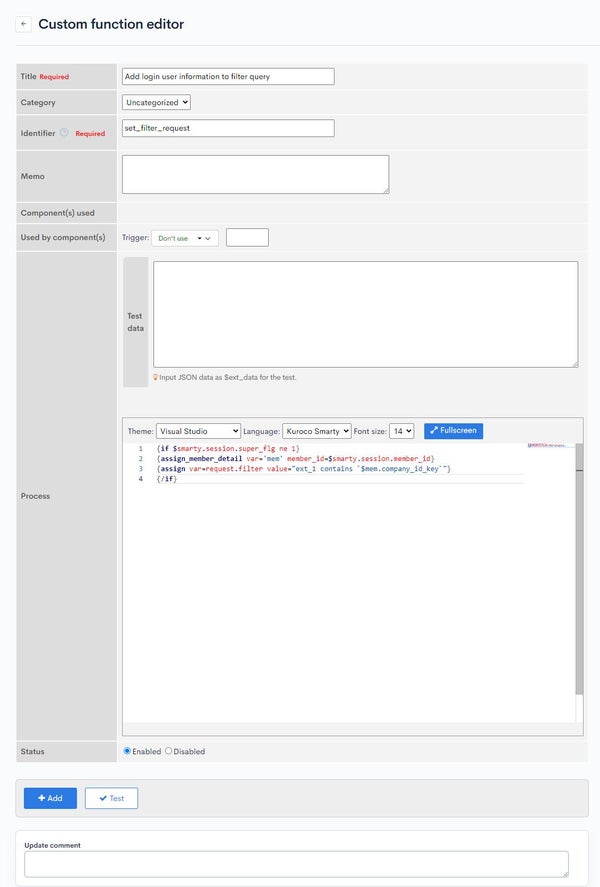The height and width of the screenshot is (887, 600).
Task: Click into the Test data JSON textarea
Action: tap(365, 314)
